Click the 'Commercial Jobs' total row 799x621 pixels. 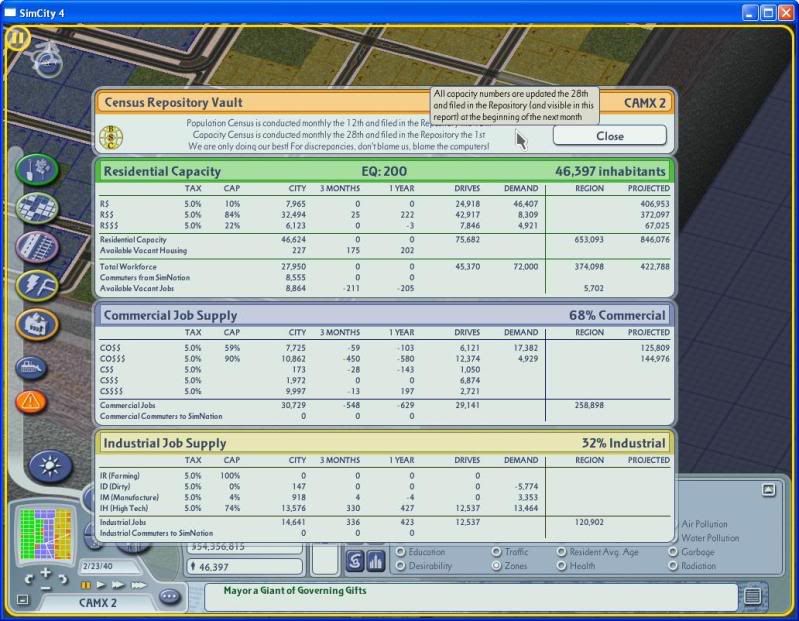385,405
